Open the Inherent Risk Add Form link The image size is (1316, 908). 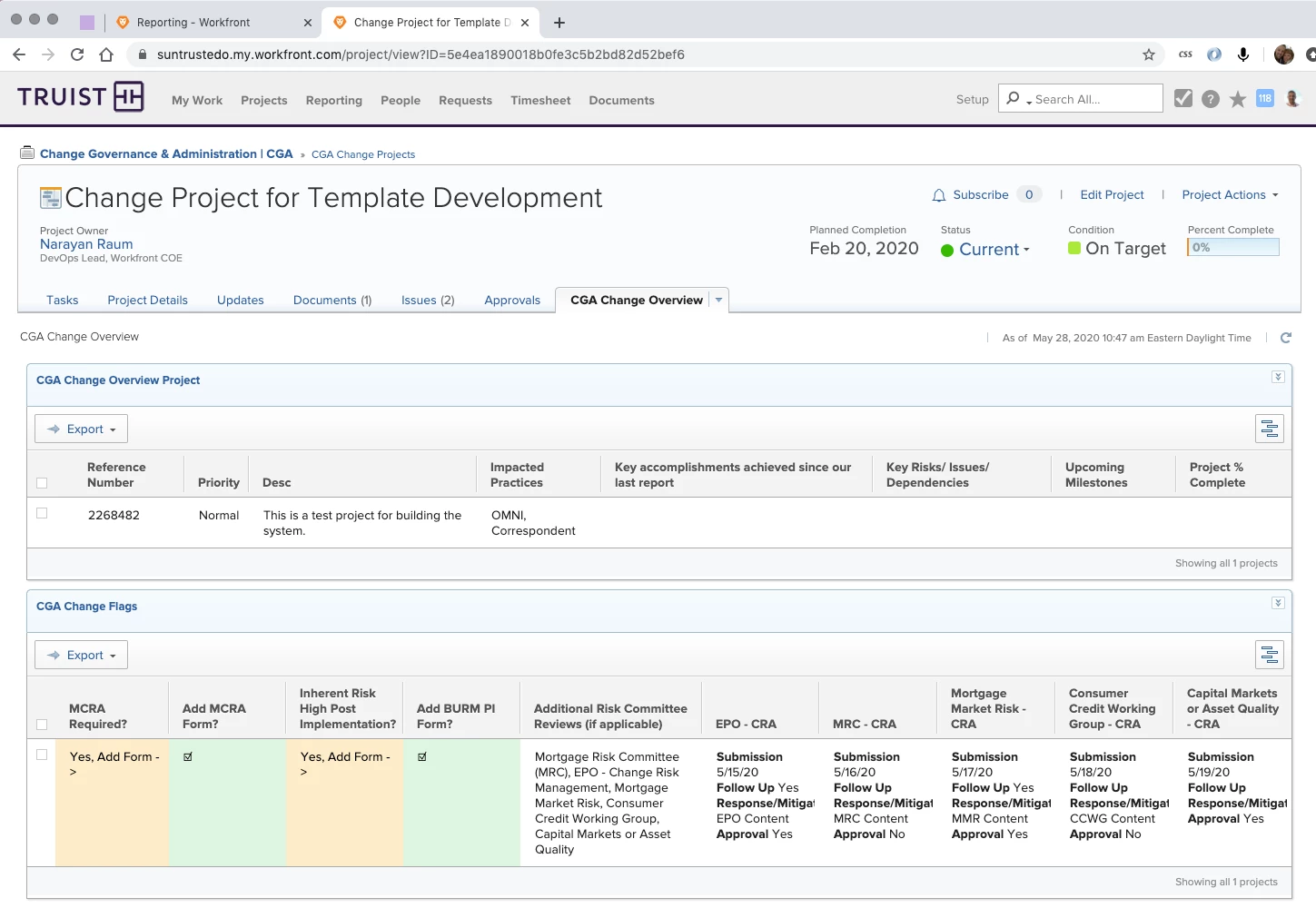[x=345, y=764]
